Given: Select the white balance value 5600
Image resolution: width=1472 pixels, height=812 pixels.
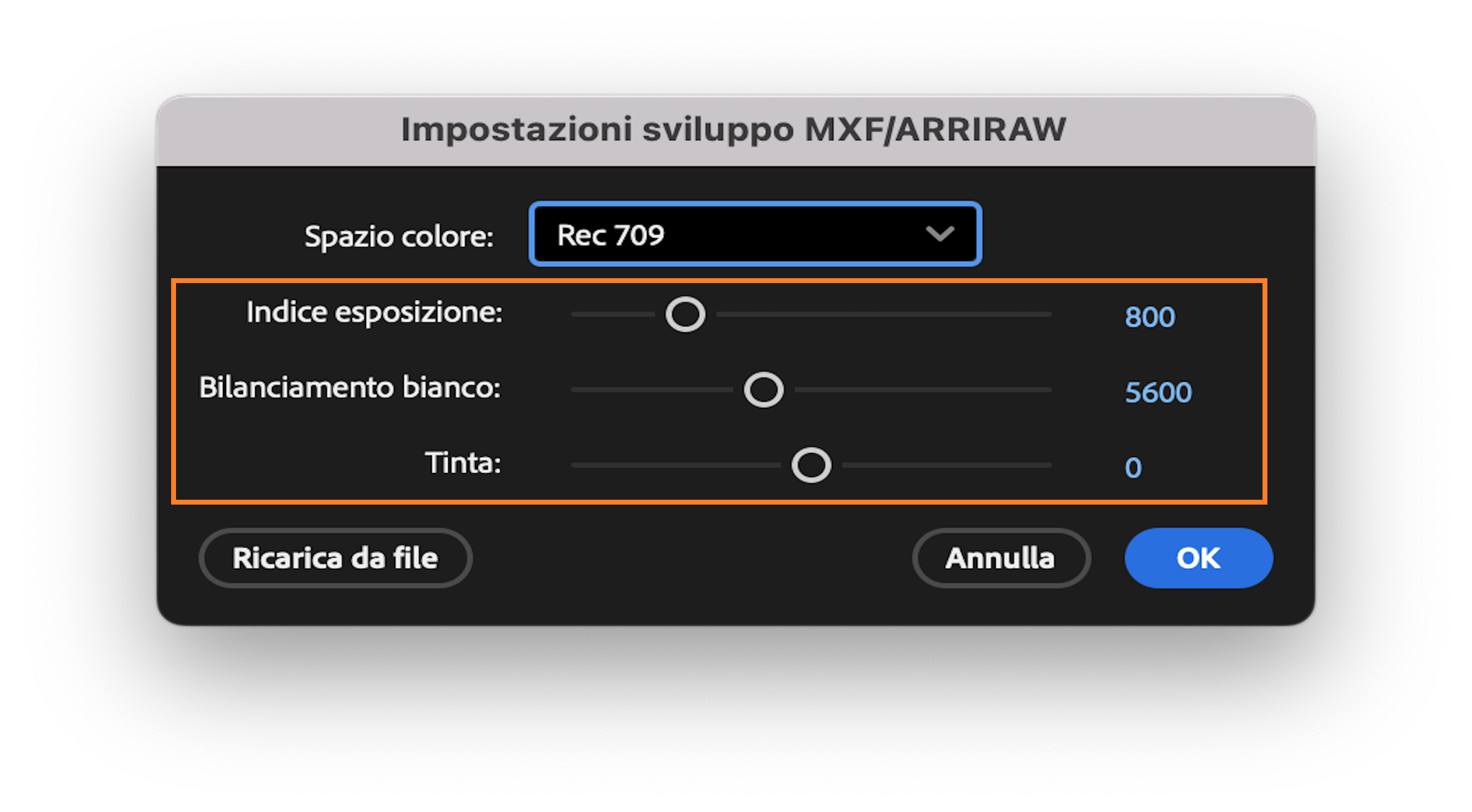Looking at the screenshot, I should (1158, 391).
